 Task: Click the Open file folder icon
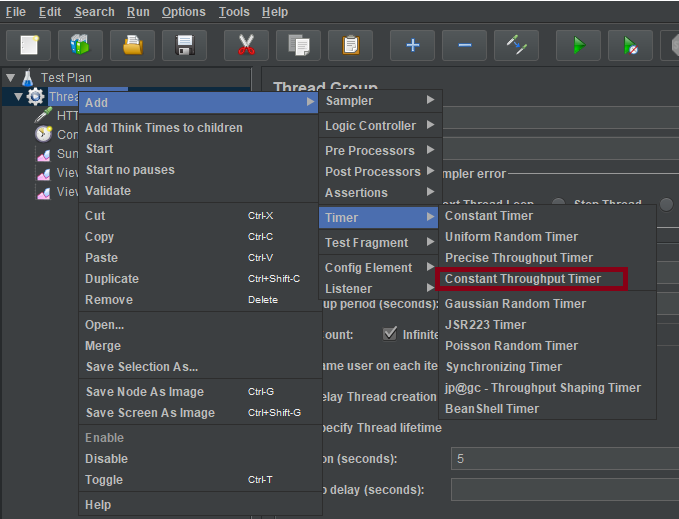132,45
